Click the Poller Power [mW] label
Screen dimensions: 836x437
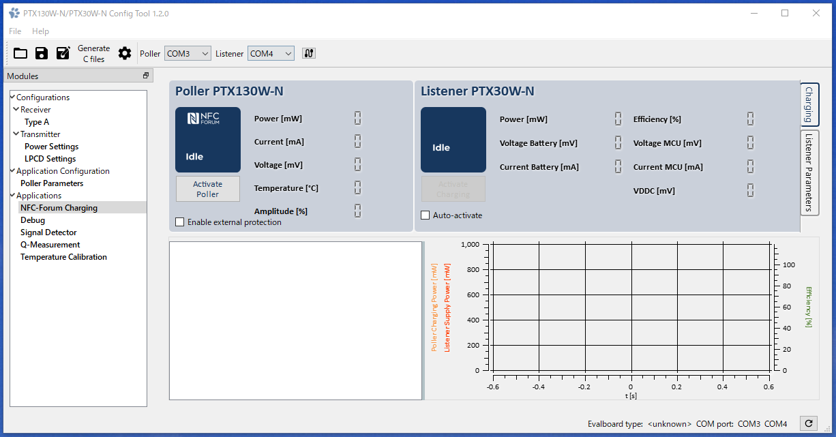278,118
